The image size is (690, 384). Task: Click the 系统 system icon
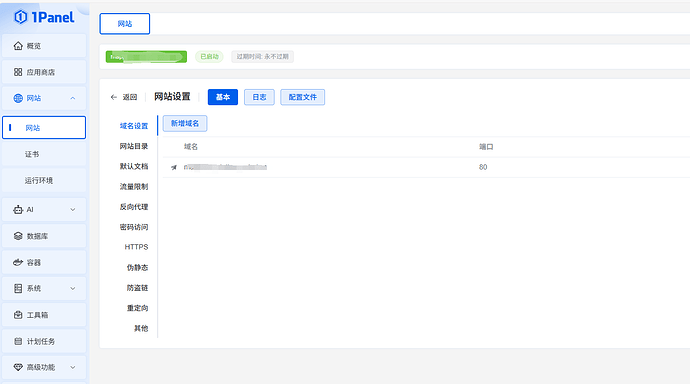(x=18, y=289)
